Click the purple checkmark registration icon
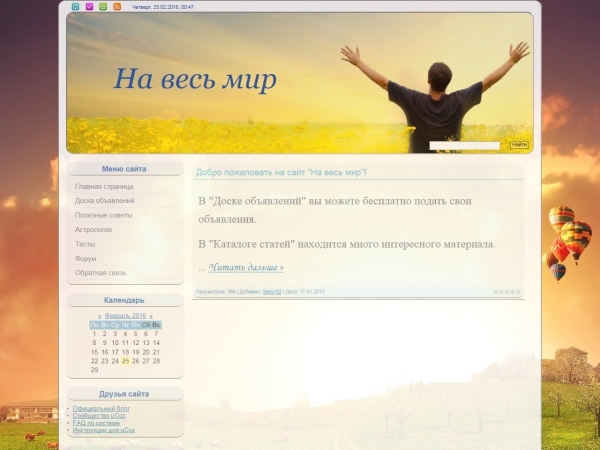Screen dimensions: 600x450 click(x=89, y=7)
